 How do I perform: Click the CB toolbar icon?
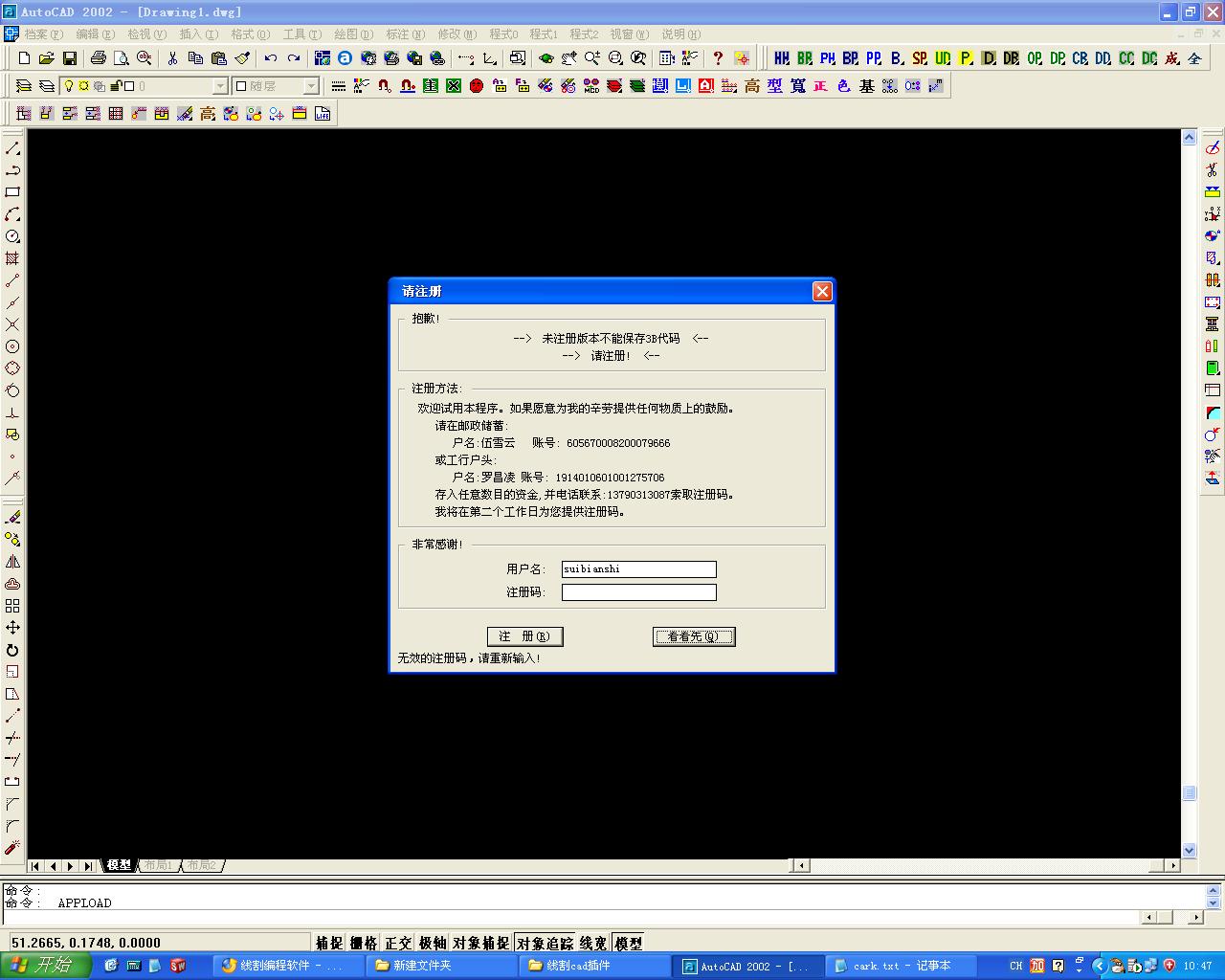1080,58
